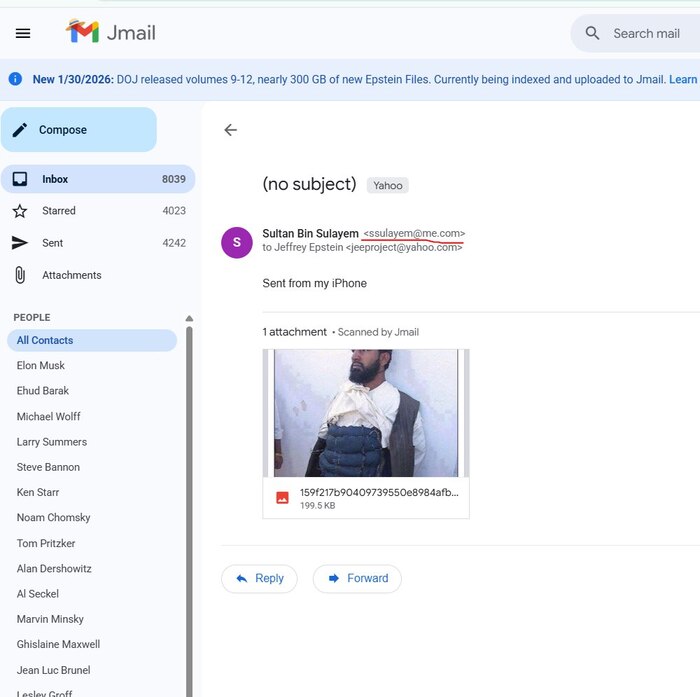This screenshot has height=697, width=700.
Task: Open the attached image thumbnail
Action: pyautogui.click(x=366, y=413)
